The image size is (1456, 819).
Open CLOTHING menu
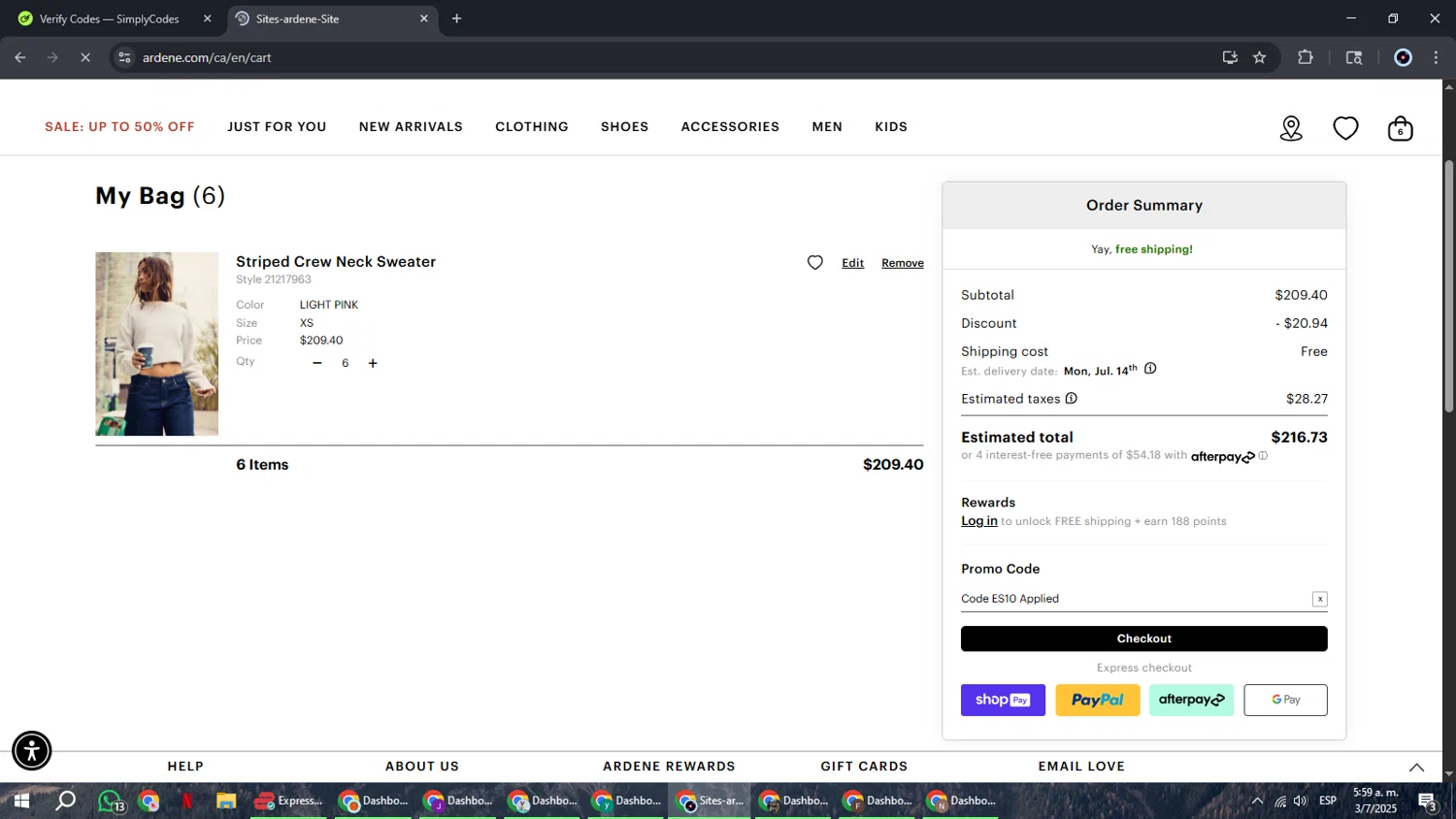click(x=532, y=127)
